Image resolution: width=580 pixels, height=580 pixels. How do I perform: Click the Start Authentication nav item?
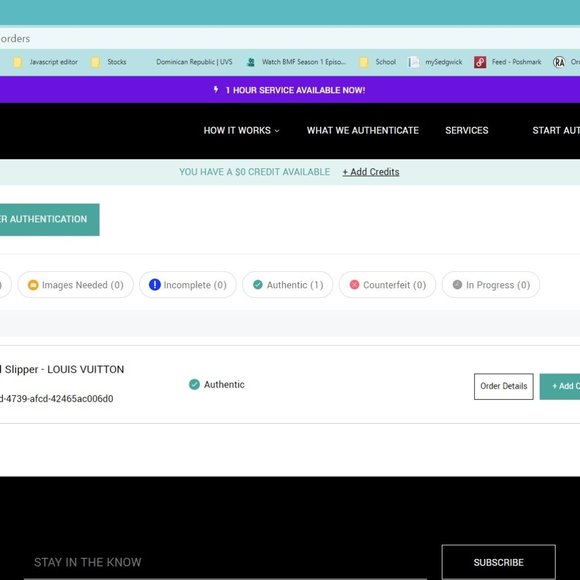[x=556, y=130]
